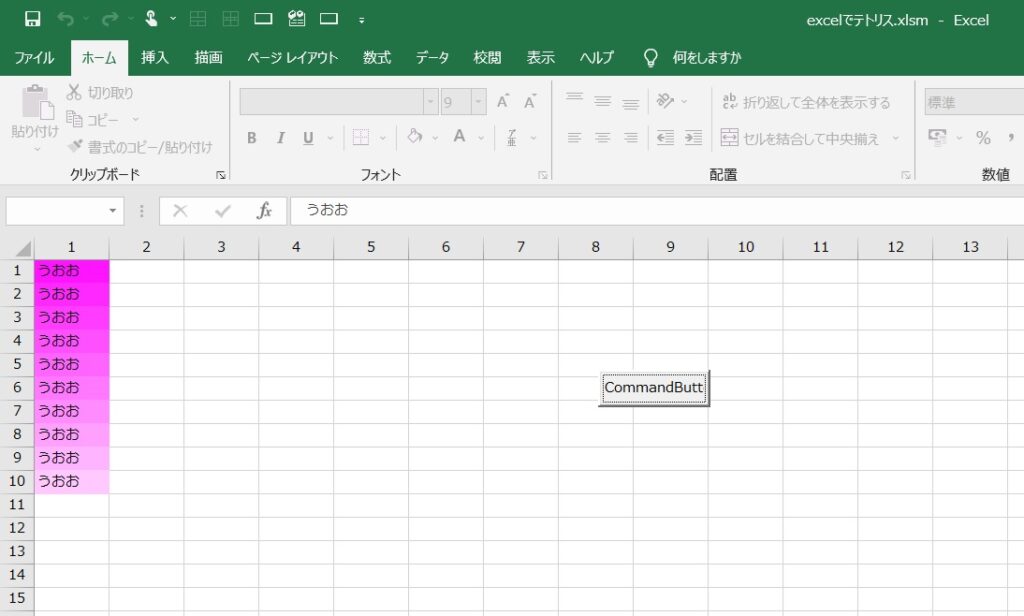
Task: Click the Undo arrow icon
Action: [65, 19]
